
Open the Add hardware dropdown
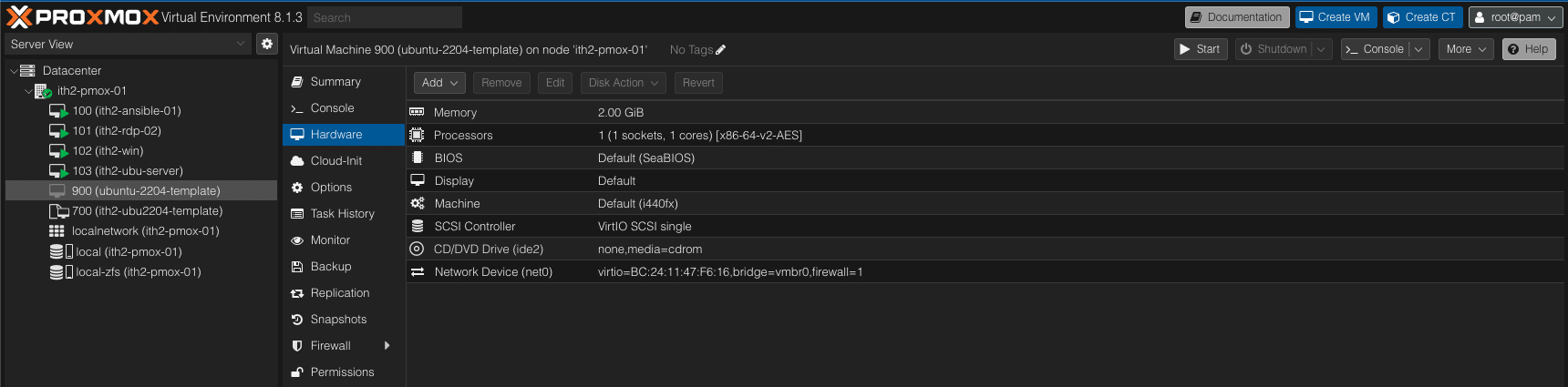(439, 83)
